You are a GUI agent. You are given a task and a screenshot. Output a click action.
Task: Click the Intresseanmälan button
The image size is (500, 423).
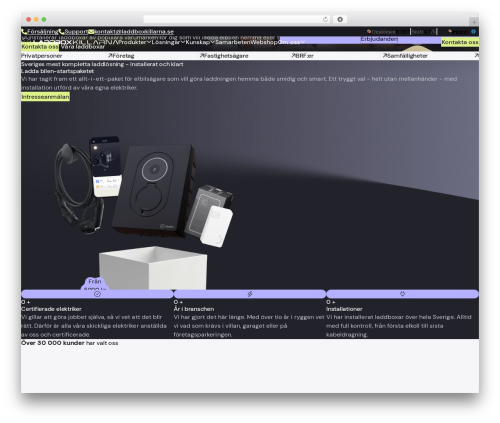[x=45, y=97]
